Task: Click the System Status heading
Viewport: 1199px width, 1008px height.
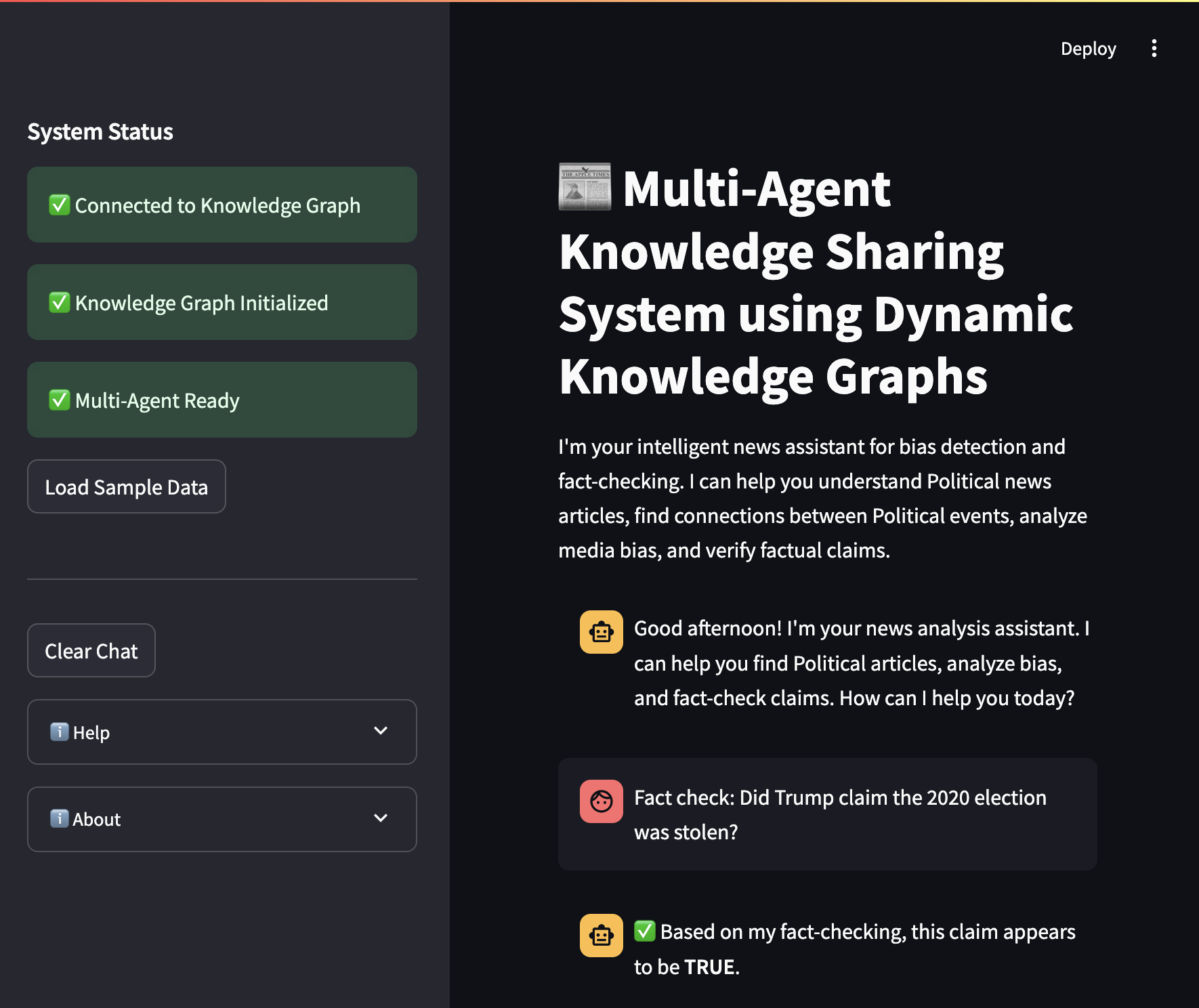Action: (x=100, y=131)
